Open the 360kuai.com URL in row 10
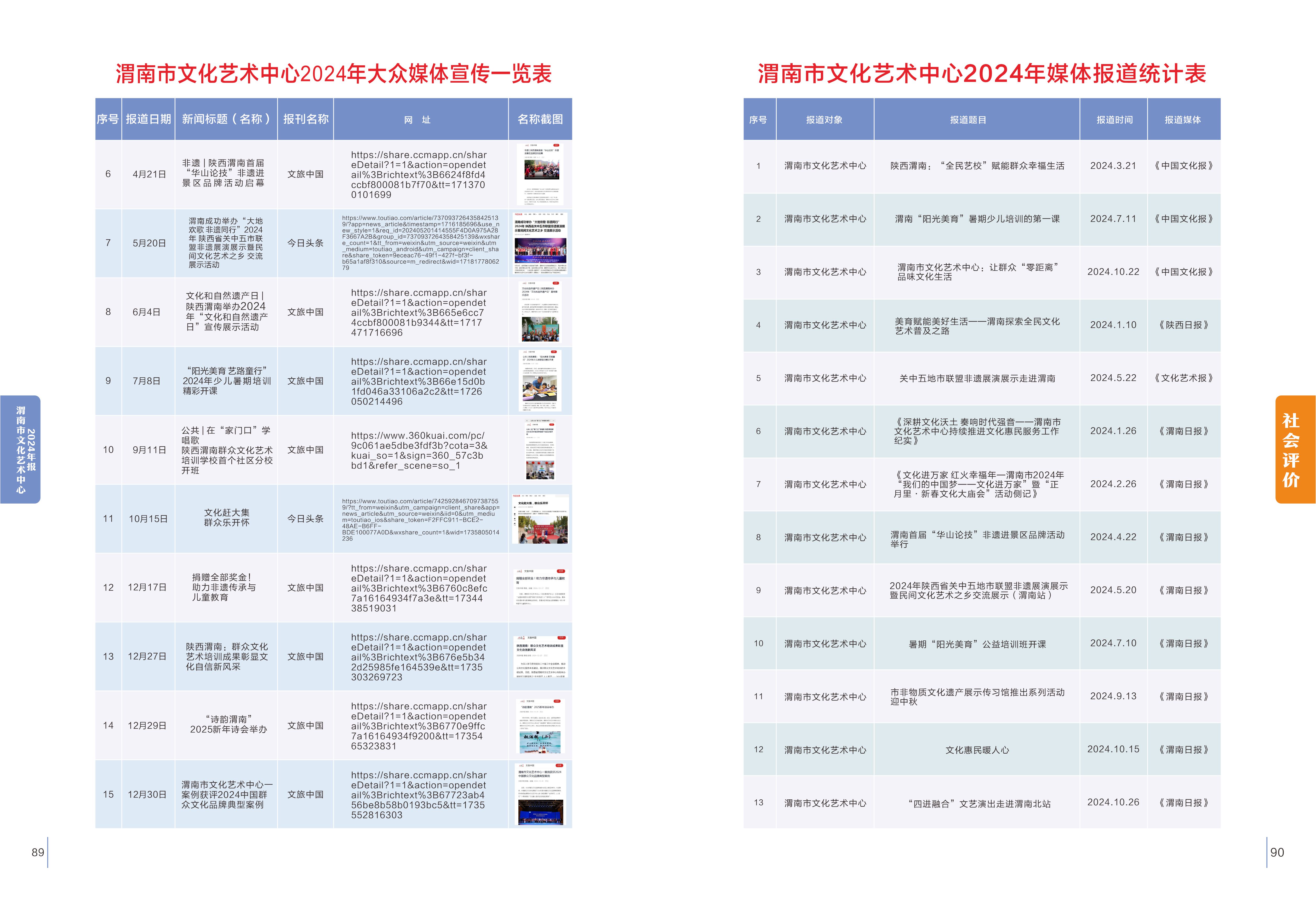This screenshot has height=899, width=1316. [x=419, y=450]
